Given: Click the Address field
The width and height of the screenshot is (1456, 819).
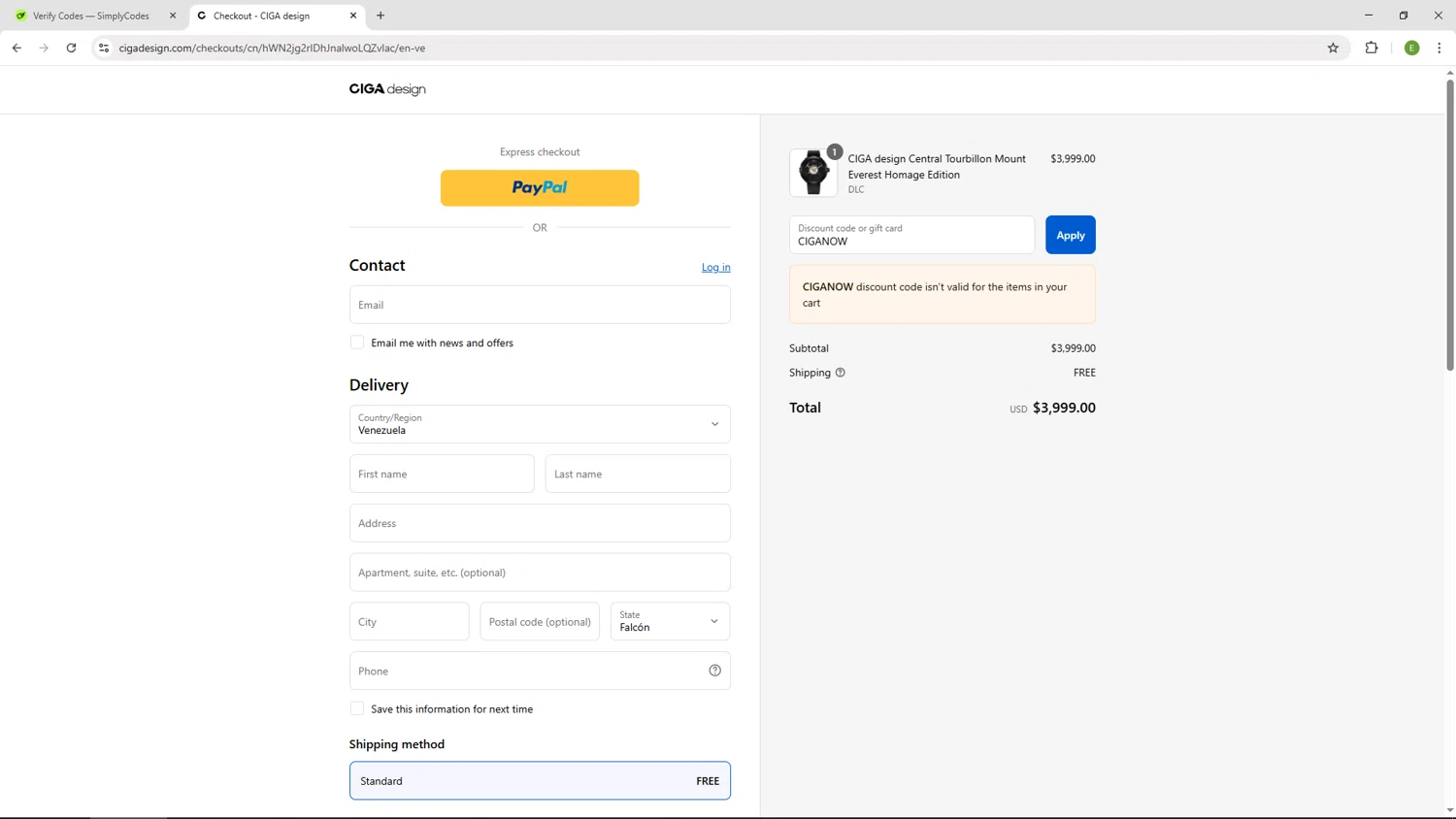Looking at the screenshot, I should tap(540, 523).
